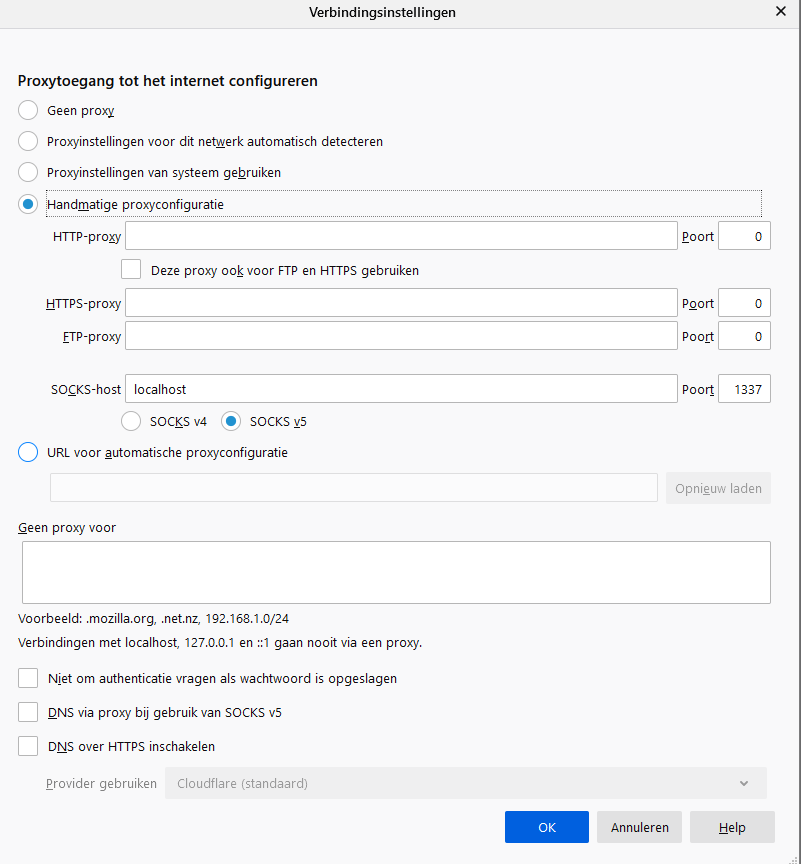The image size is (801, 864).
Task: Click the FTP-proxy address field
Action: (401, 336)
